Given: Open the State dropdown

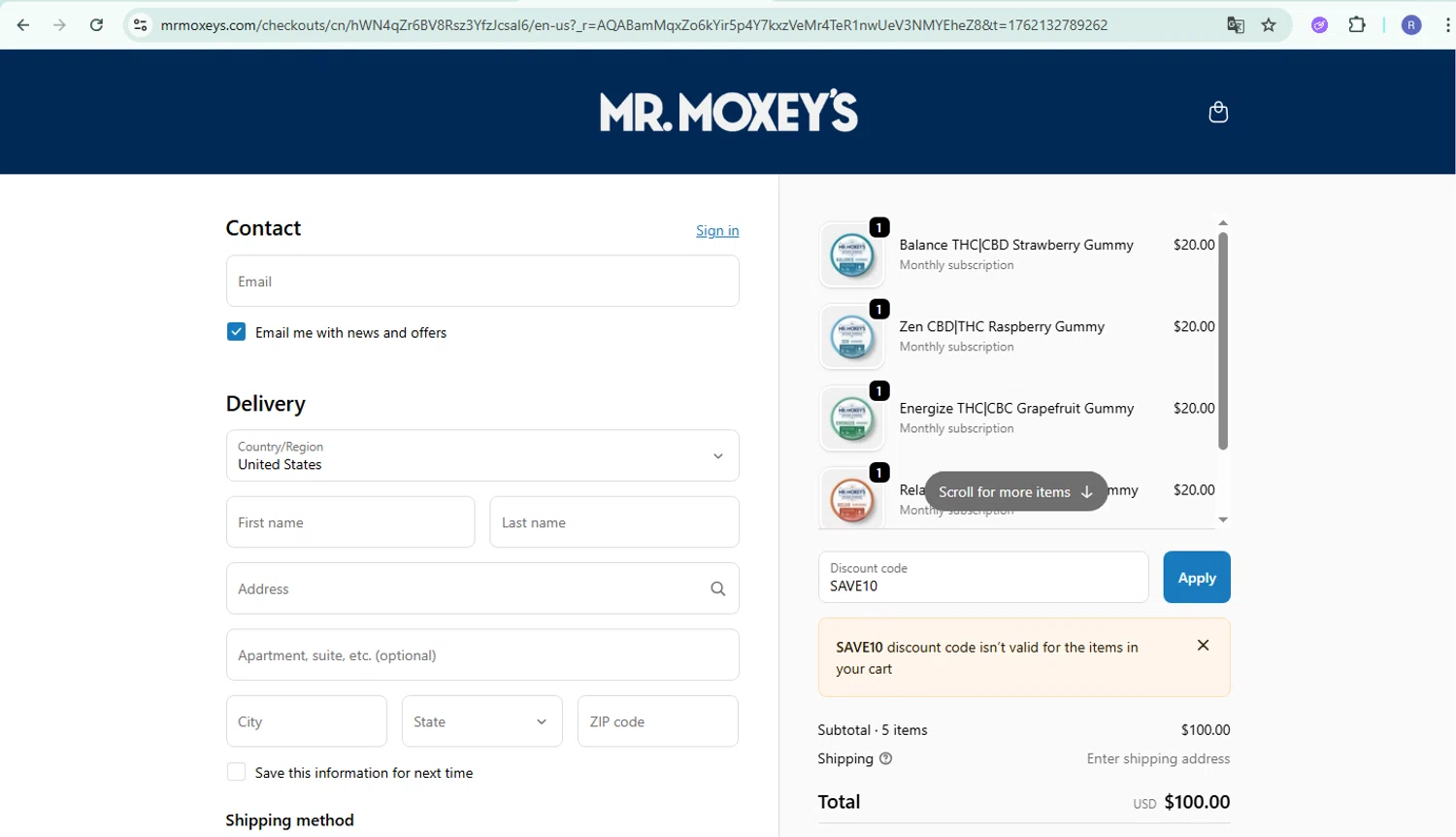Looking at the screenshot, I should (482, 721).
